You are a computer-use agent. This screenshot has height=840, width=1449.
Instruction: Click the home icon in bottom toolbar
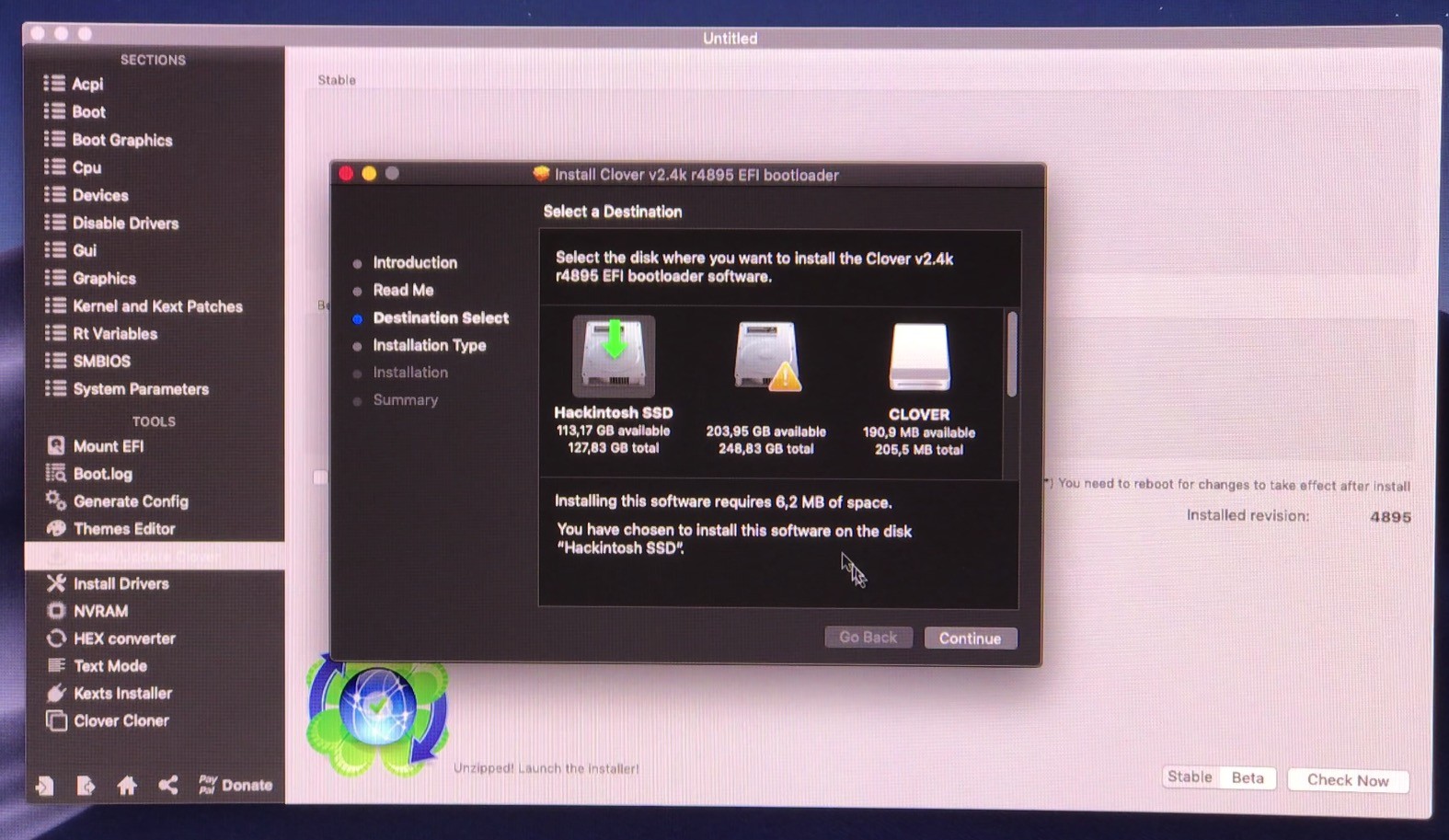click(x=127, y=786)
